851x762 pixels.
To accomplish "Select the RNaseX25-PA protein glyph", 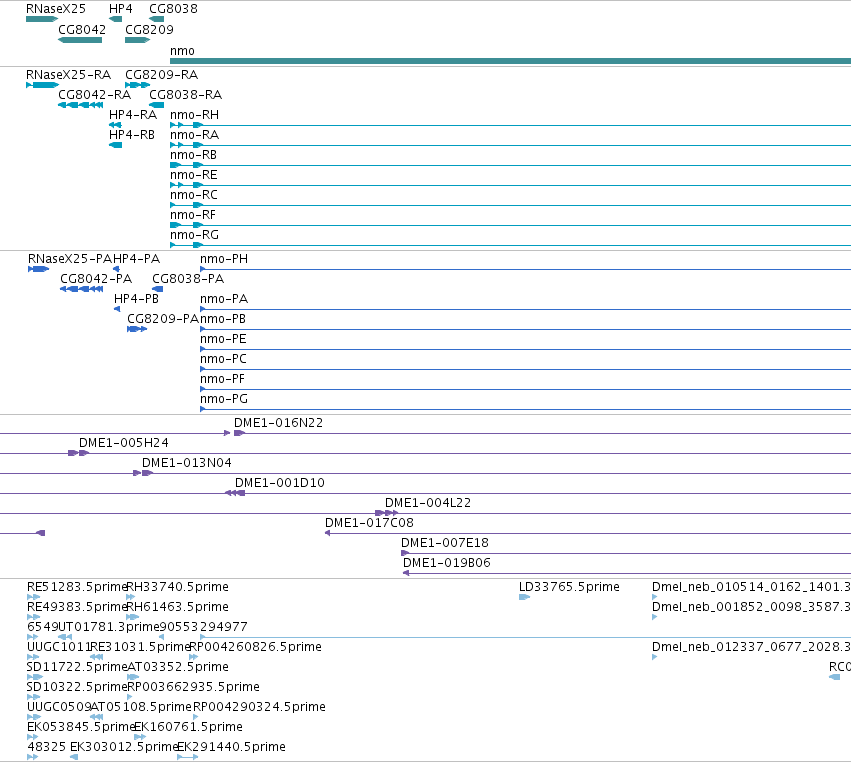I will tap(39, 269).
